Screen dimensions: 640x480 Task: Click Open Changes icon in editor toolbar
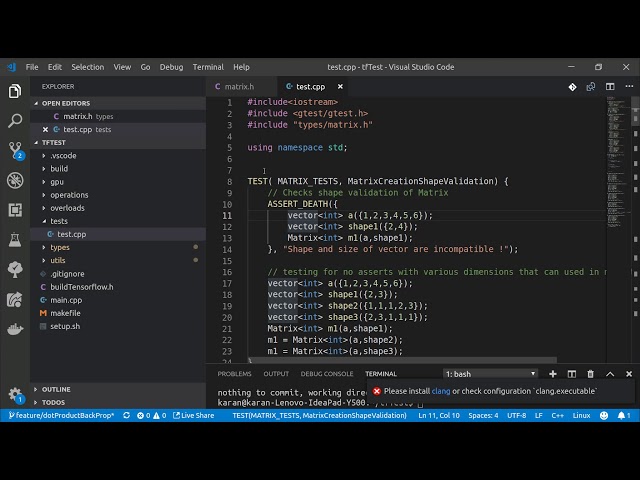click(x=591, y=87)
